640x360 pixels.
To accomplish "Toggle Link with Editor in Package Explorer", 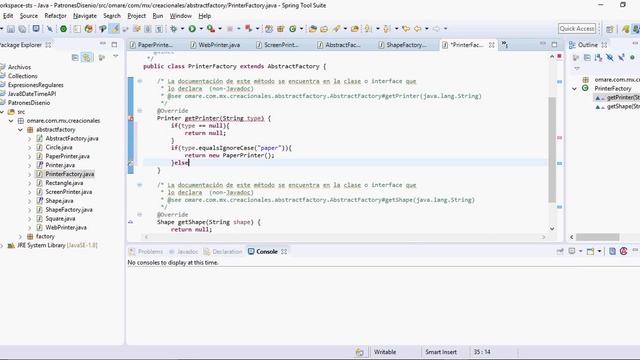I will pyautogui.click(x=87, y=58).
